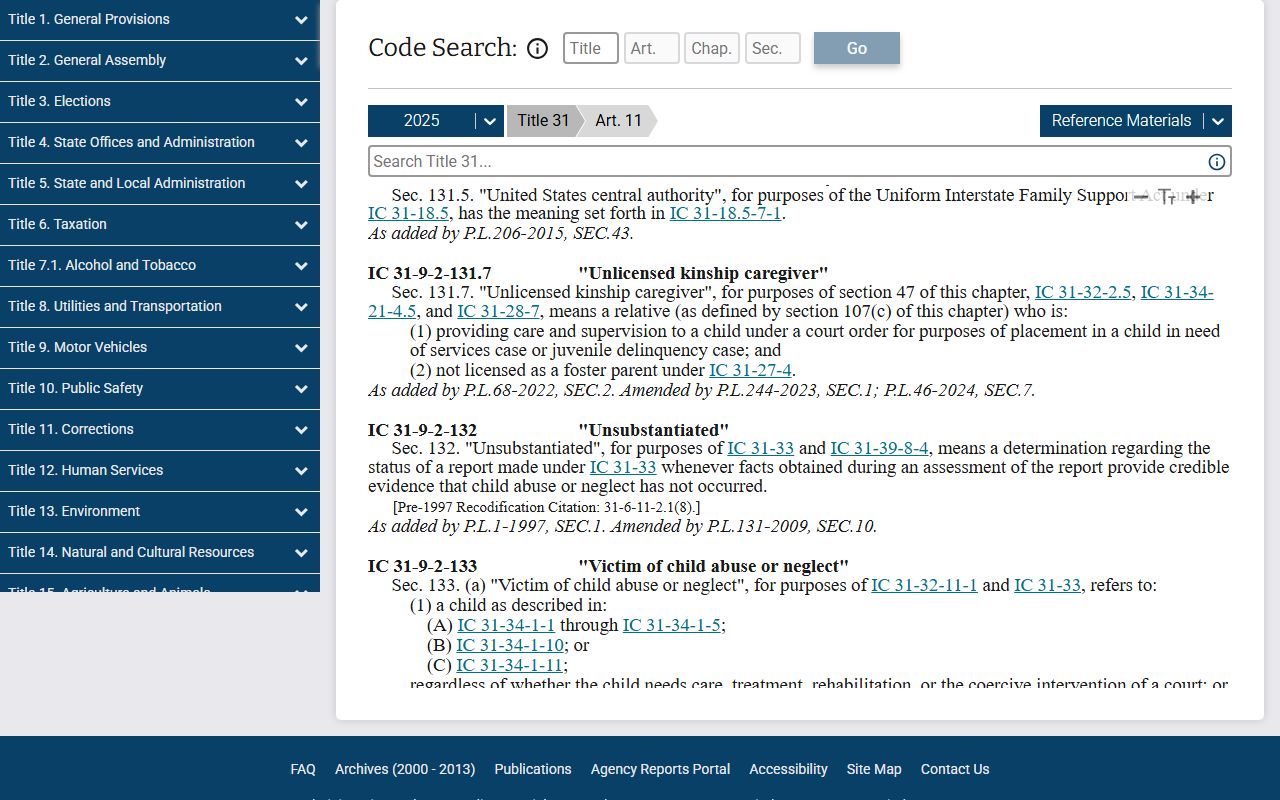Follow the IC 31-39-8-4 link
The height and width of the screenshot is (800, 1280).
click(879, 449)
